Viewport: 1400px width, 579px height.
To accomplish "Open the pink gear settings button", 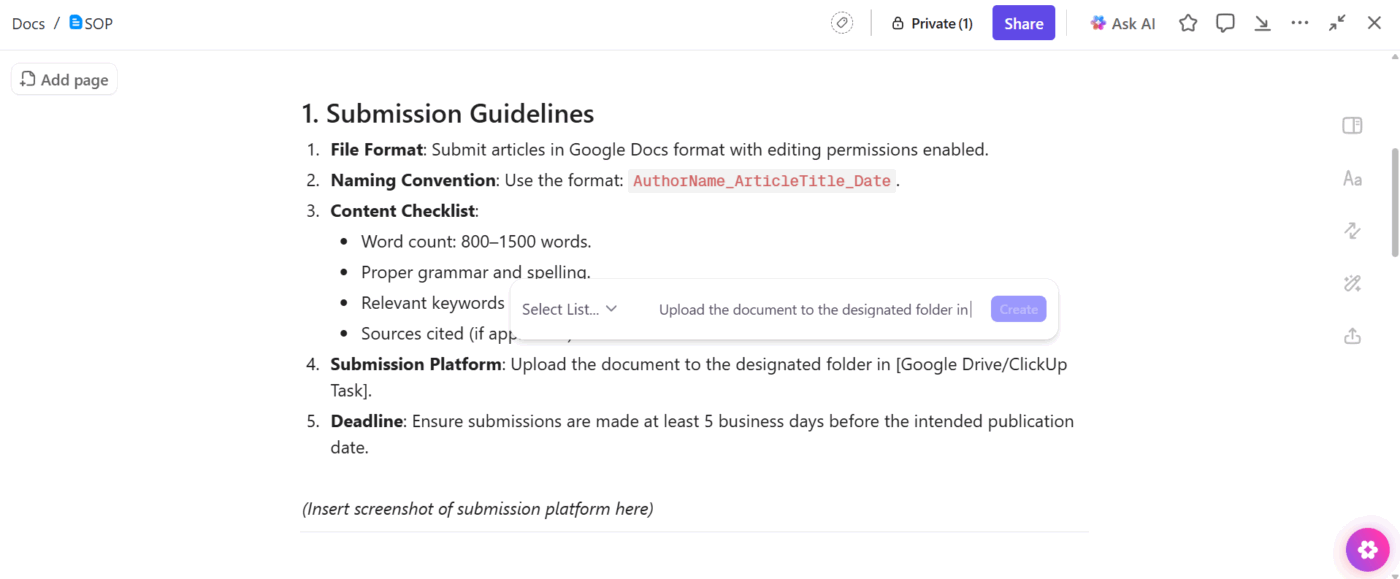I will (x=1366, y=549).
